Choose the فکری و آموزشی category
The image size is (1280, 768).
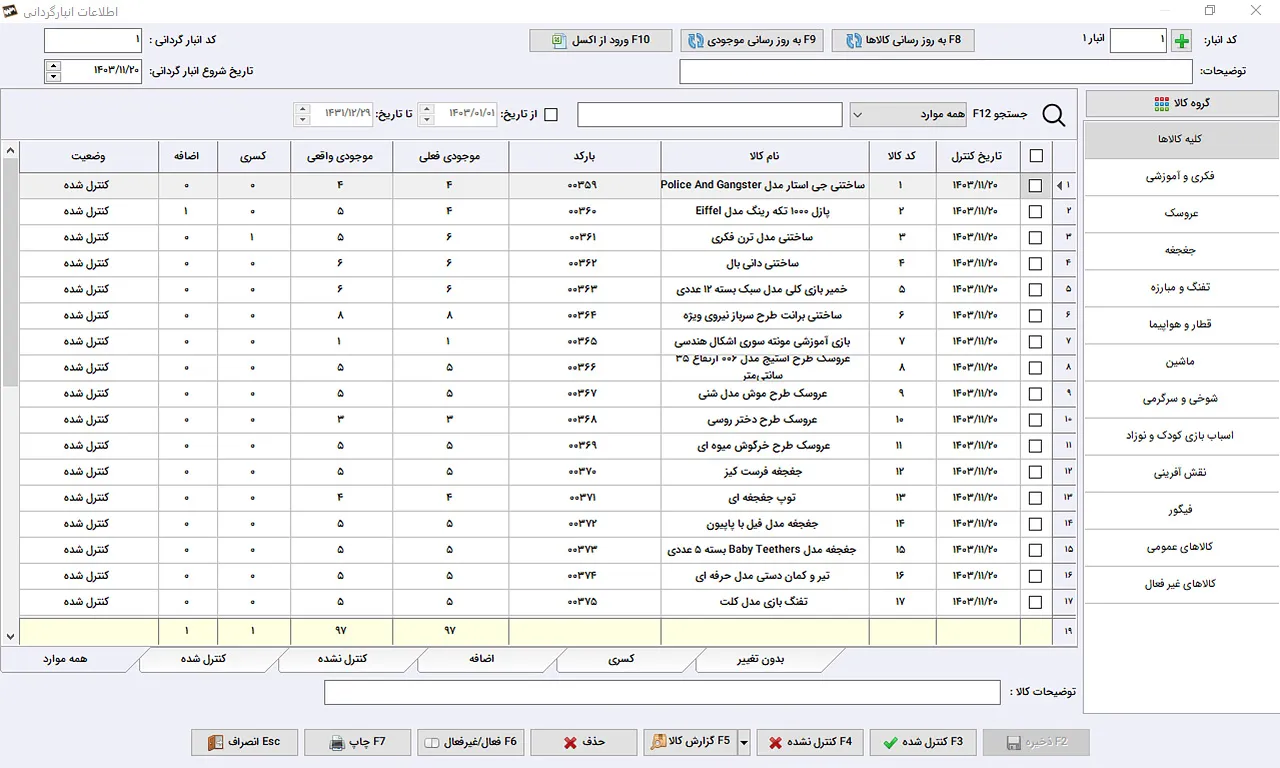point(1182,177)
